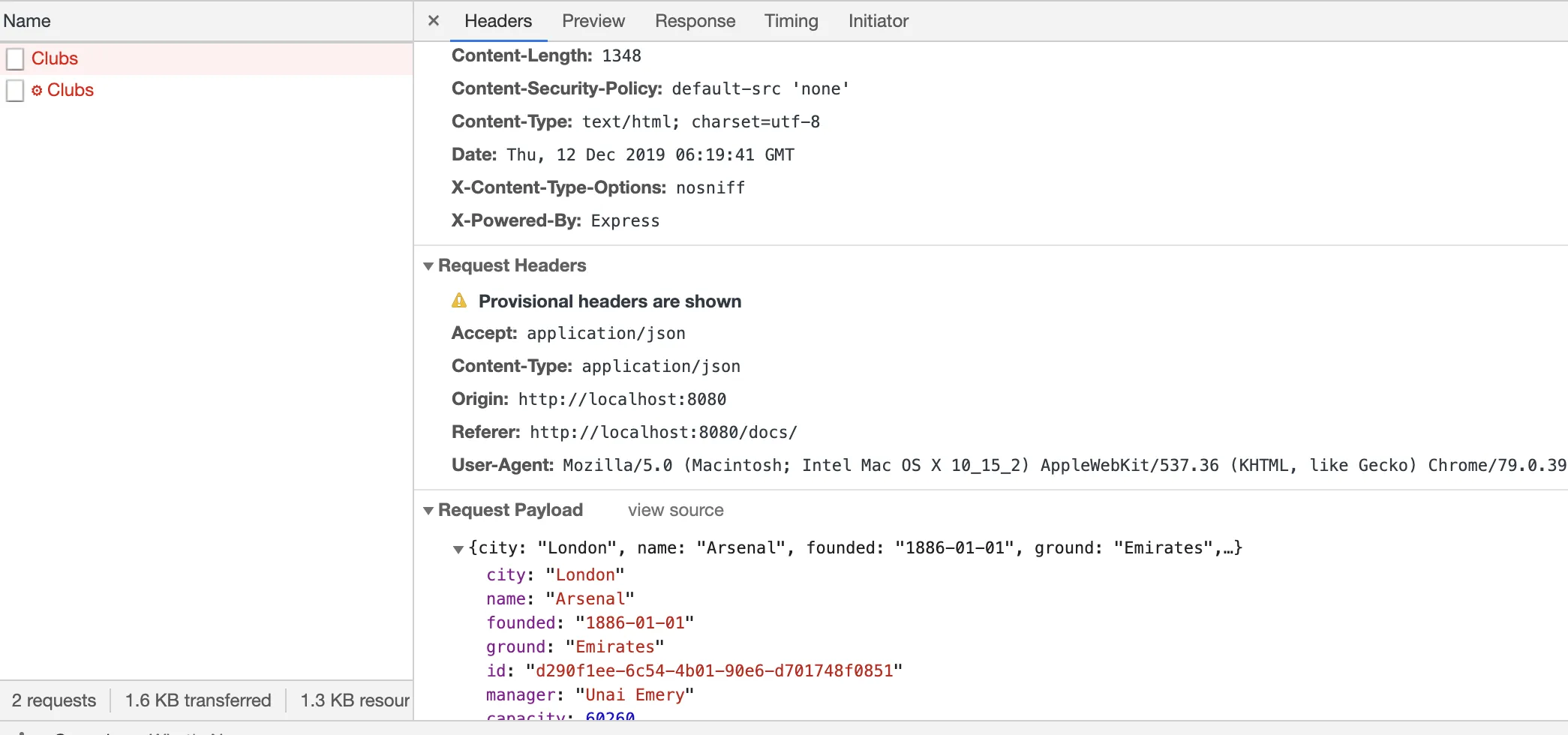Click view source for request payload

pyautogui.click(x=675, y=511)
